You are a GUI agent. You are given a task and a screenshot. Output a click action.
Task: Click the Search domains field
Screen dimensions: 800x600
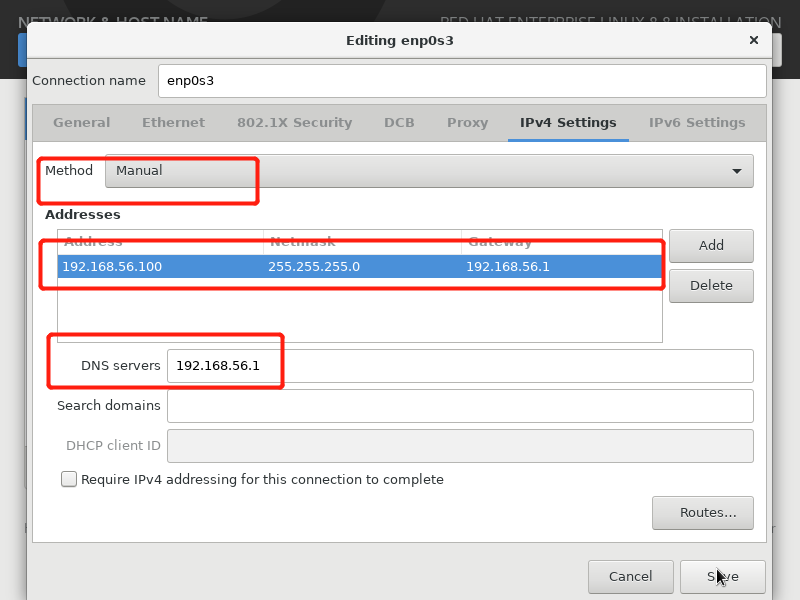pyautogui.click(x=460, y=405)
